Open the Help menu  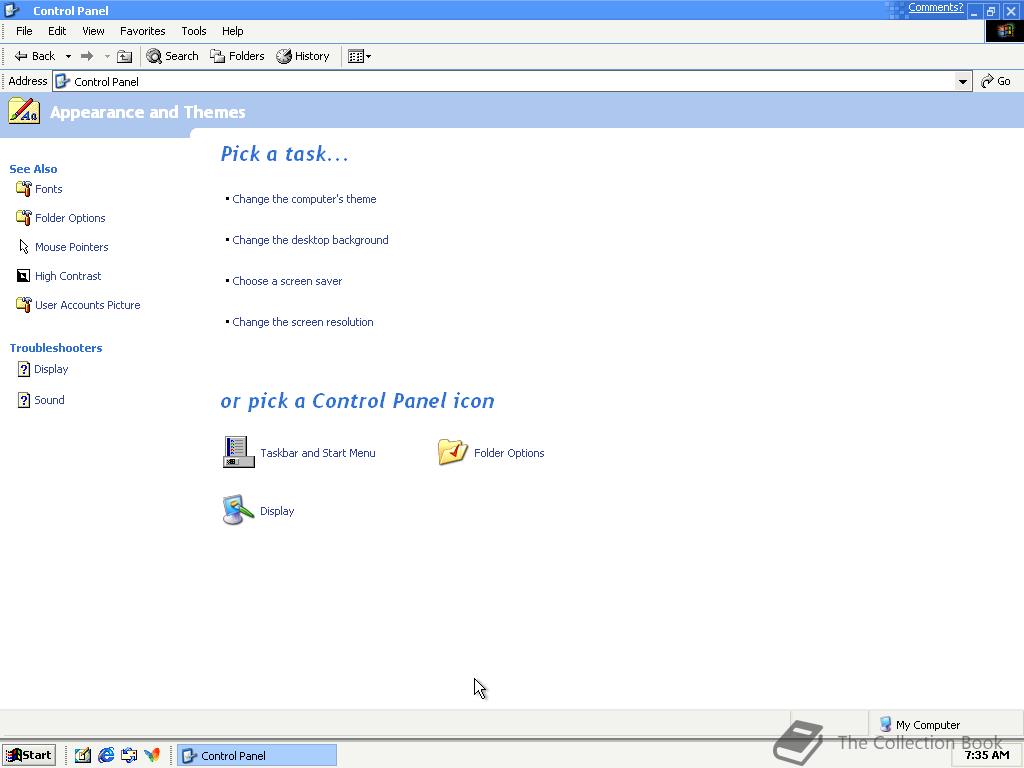point(232,31)
